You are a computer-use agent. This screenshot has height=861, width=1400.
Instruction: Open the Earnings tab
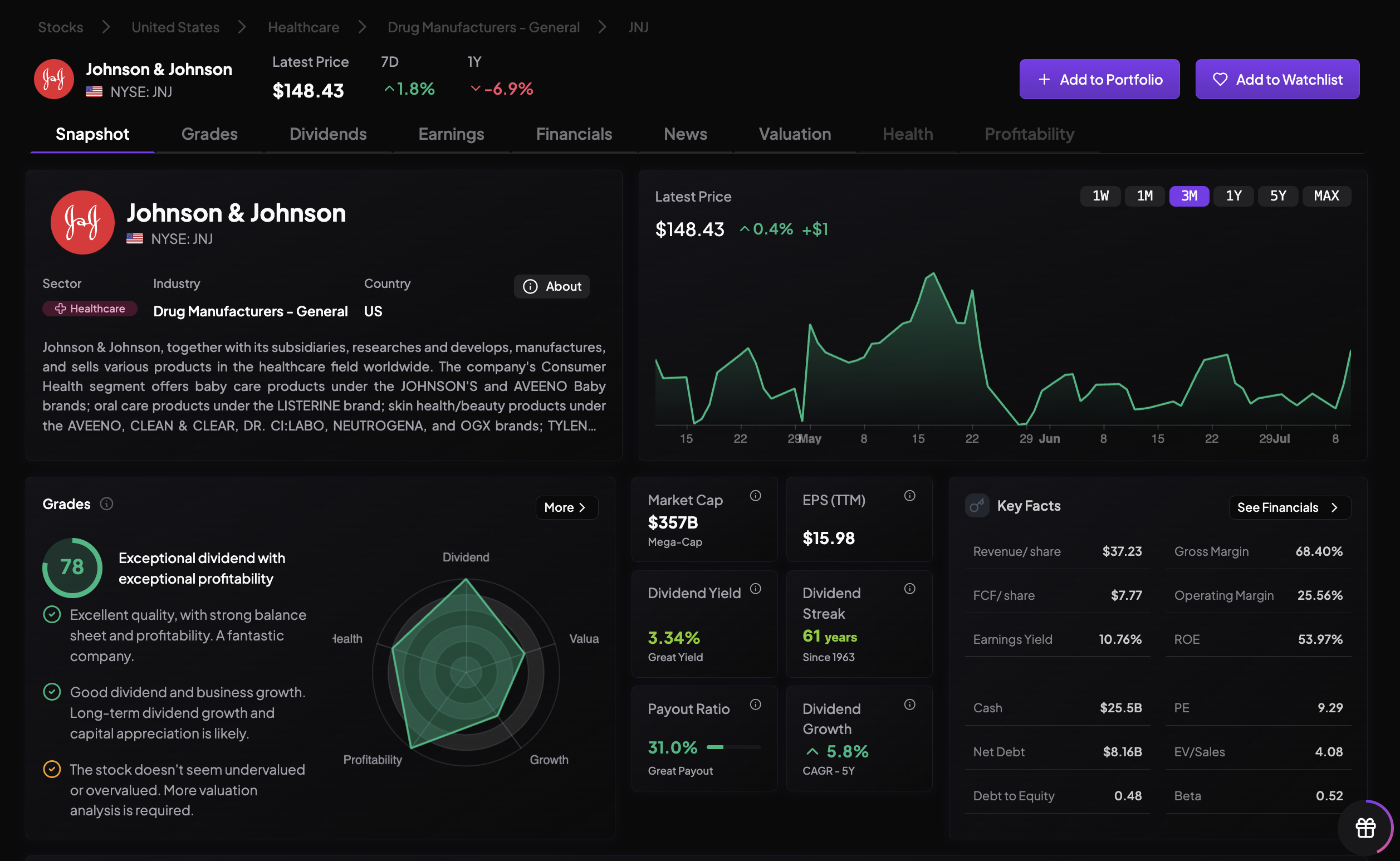pyautogui.click(x=452, y=134)
